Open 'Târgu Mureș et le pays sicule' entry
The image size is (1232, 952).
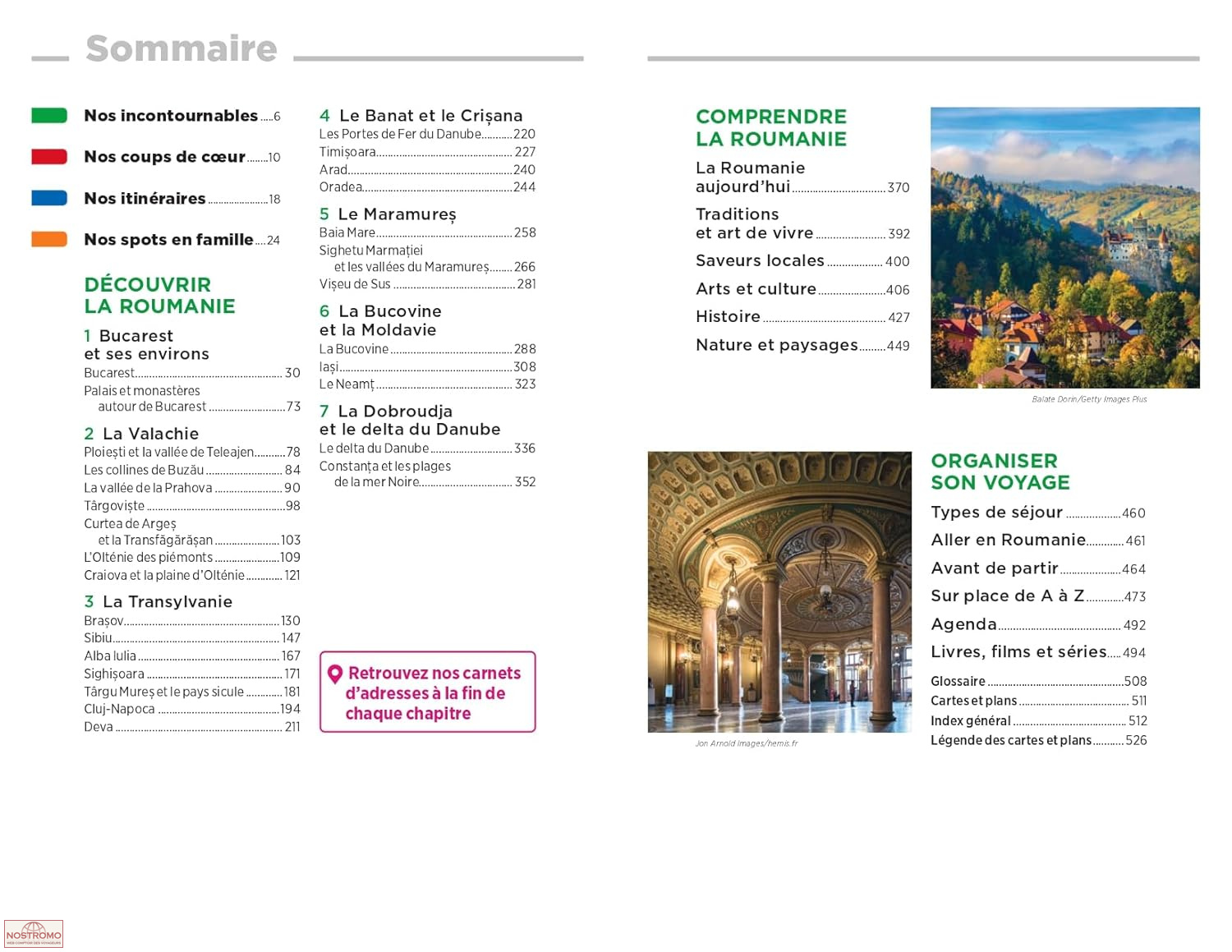[192, 692]
